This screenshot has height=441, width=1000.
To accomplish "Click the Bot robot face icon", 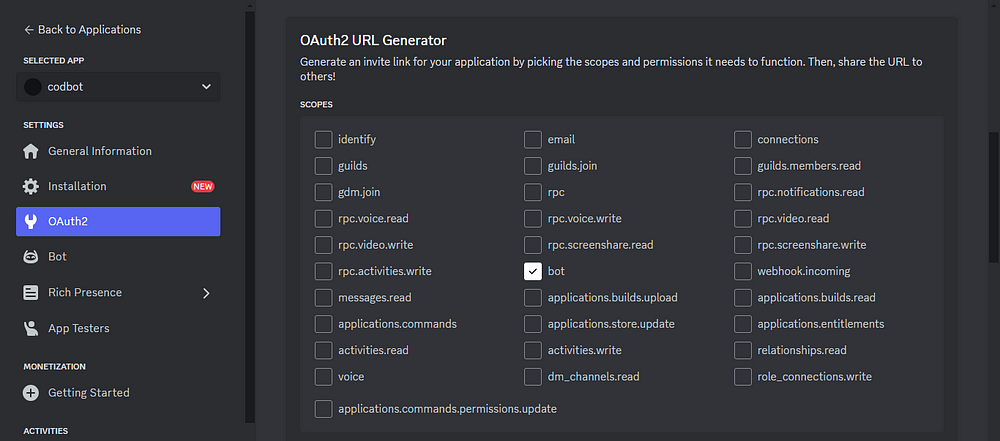I will point(31,257).
